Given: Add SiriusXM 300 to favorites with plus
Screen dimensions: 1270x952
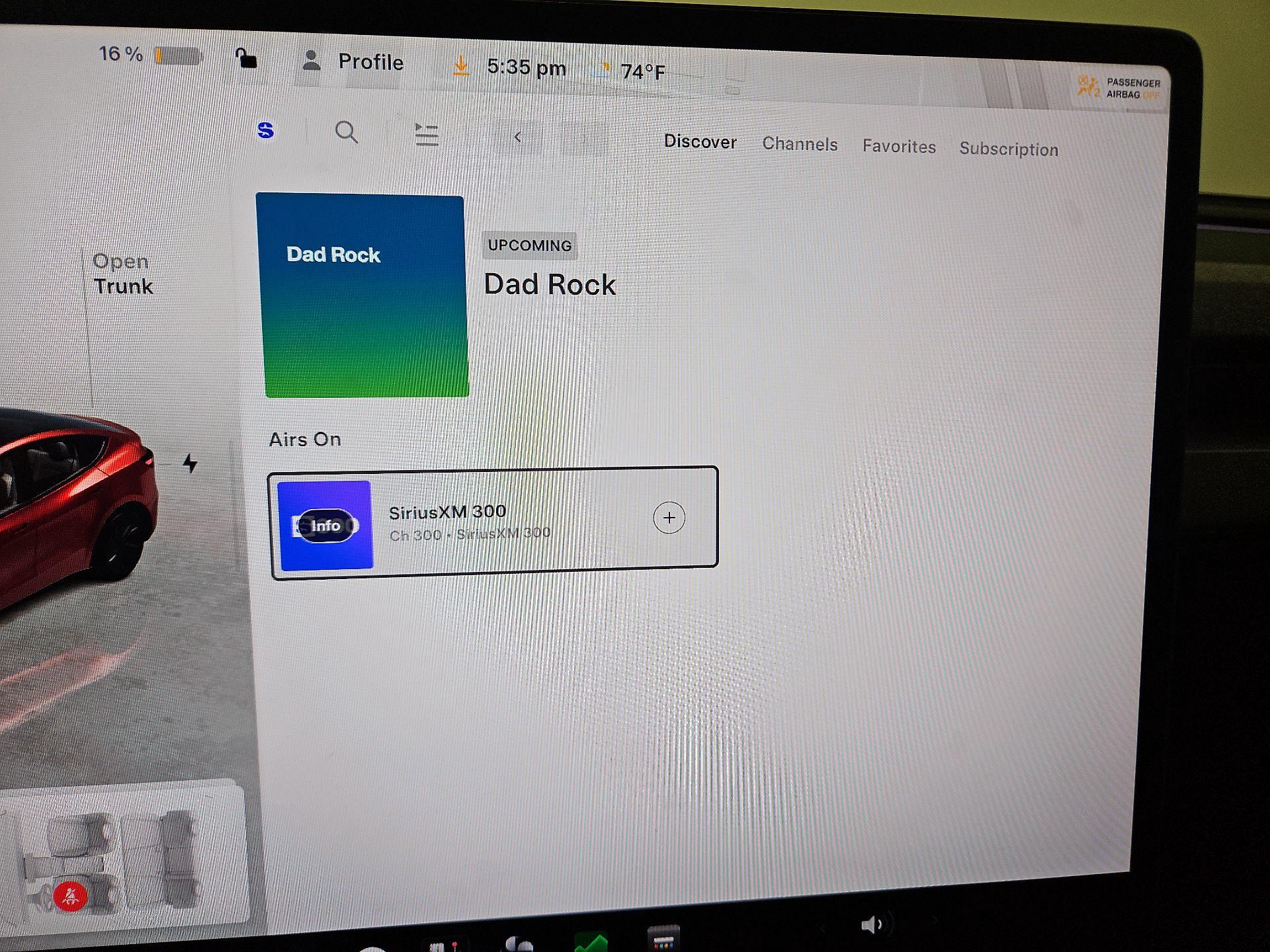Looking at the screenshot, I should coord(669,518).
